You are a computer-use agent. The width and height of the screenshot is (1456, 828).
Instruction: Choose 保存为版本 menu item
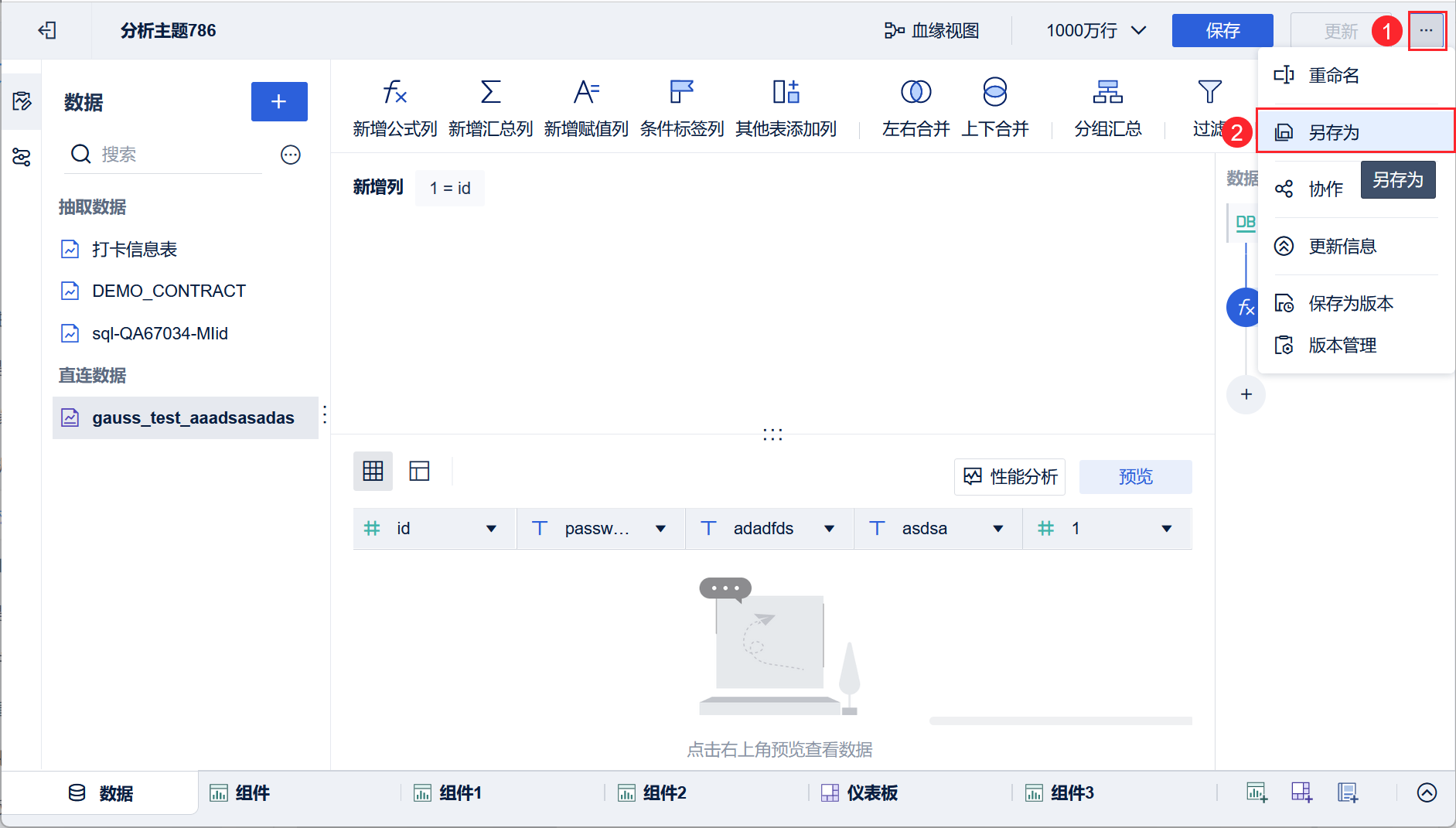(1355, 303)
